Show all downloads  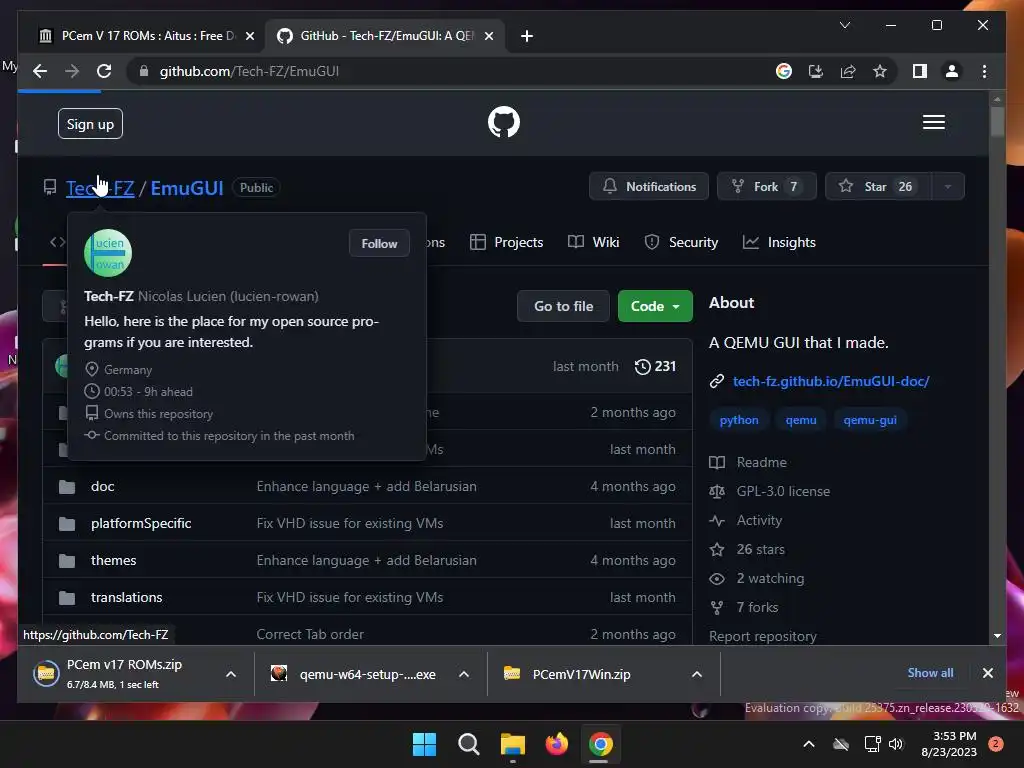click(930, 673)
